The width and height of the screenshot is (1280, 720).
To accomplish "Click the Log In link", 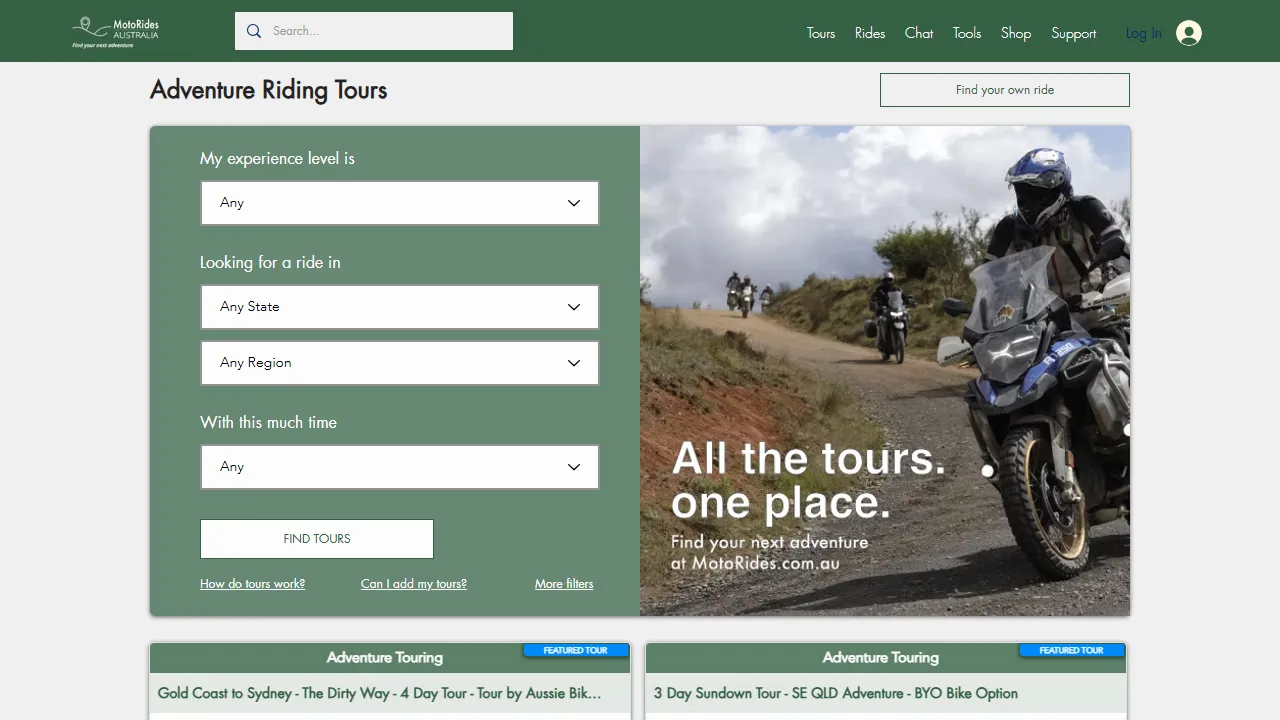I will [1143, 33].
